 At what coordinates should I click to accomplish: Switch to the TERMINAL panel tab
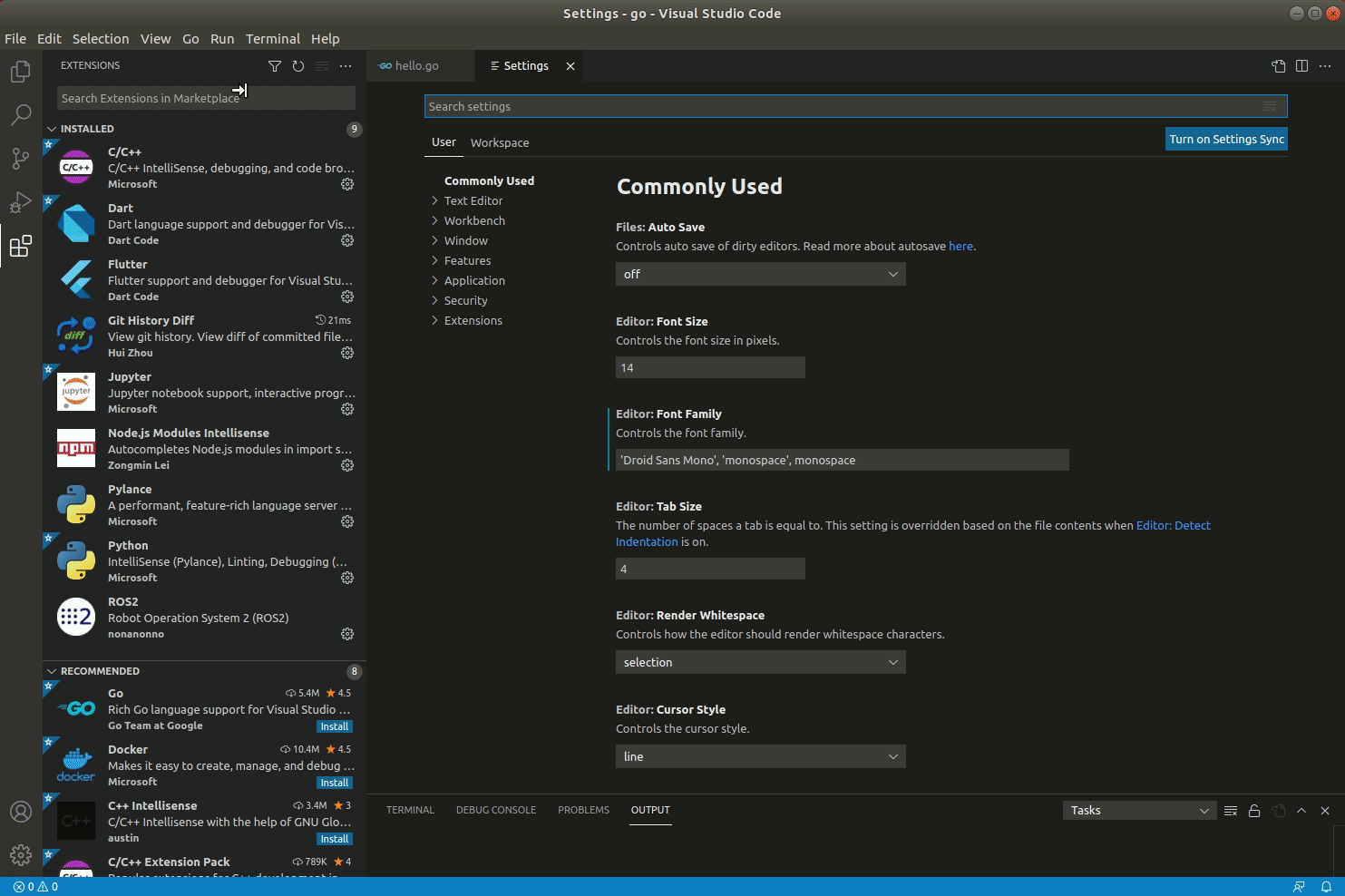point(410,810)
